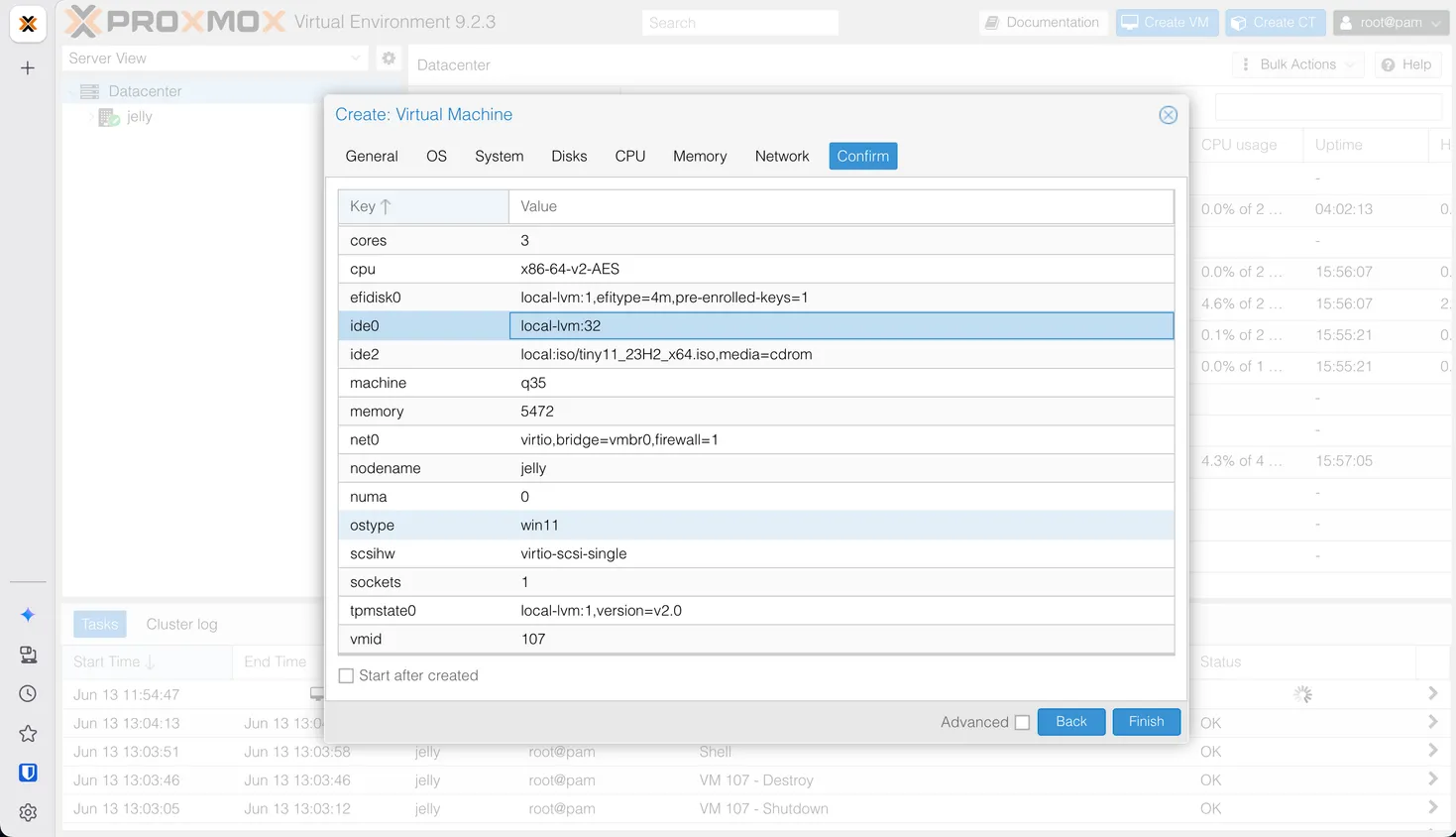Select the Tasks tab
This screenshot has height=837, width=1456.
tap(99, 624)
